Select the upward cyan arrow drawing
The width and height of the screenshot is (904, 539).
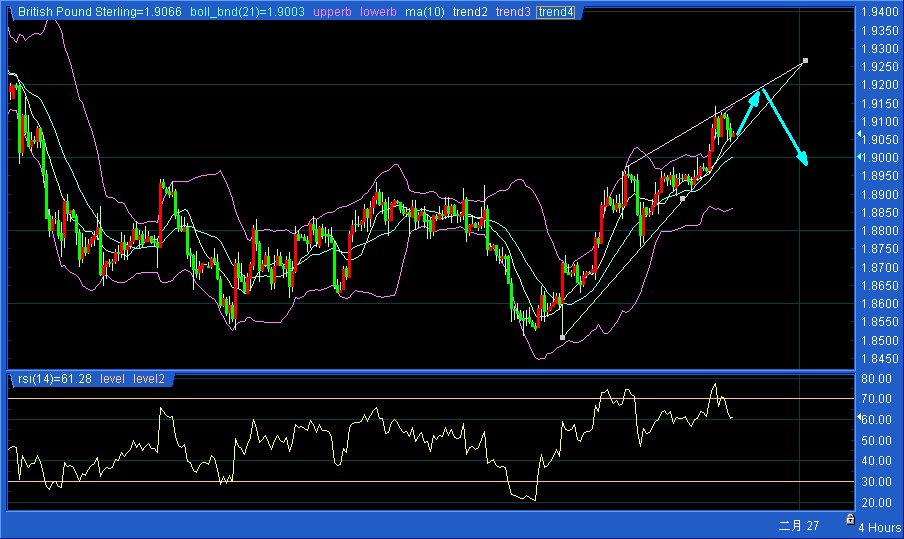point(749,112)
